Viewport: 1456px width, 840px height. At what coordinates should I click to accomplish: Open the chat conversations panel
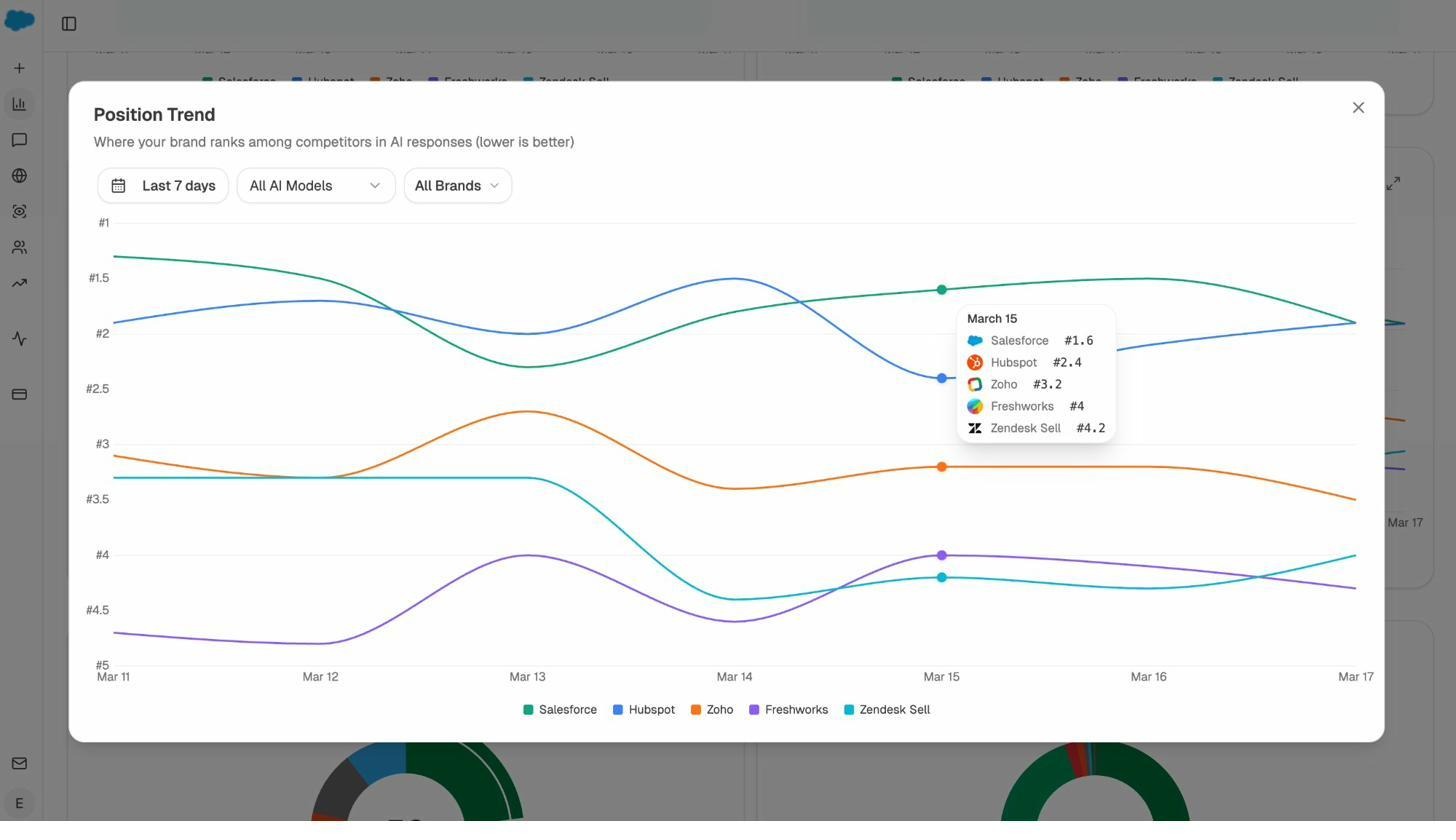[19, 139]
